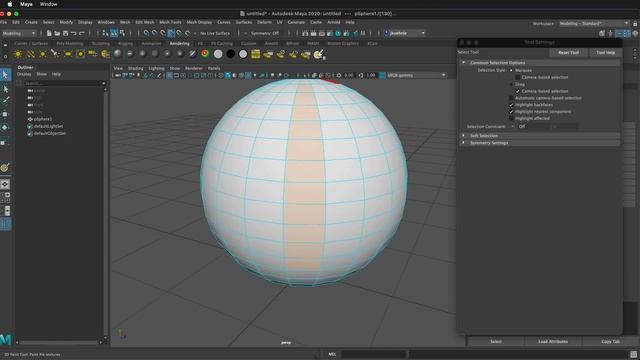
Task: Click the Select button at panel bottom
Action: 496,342
